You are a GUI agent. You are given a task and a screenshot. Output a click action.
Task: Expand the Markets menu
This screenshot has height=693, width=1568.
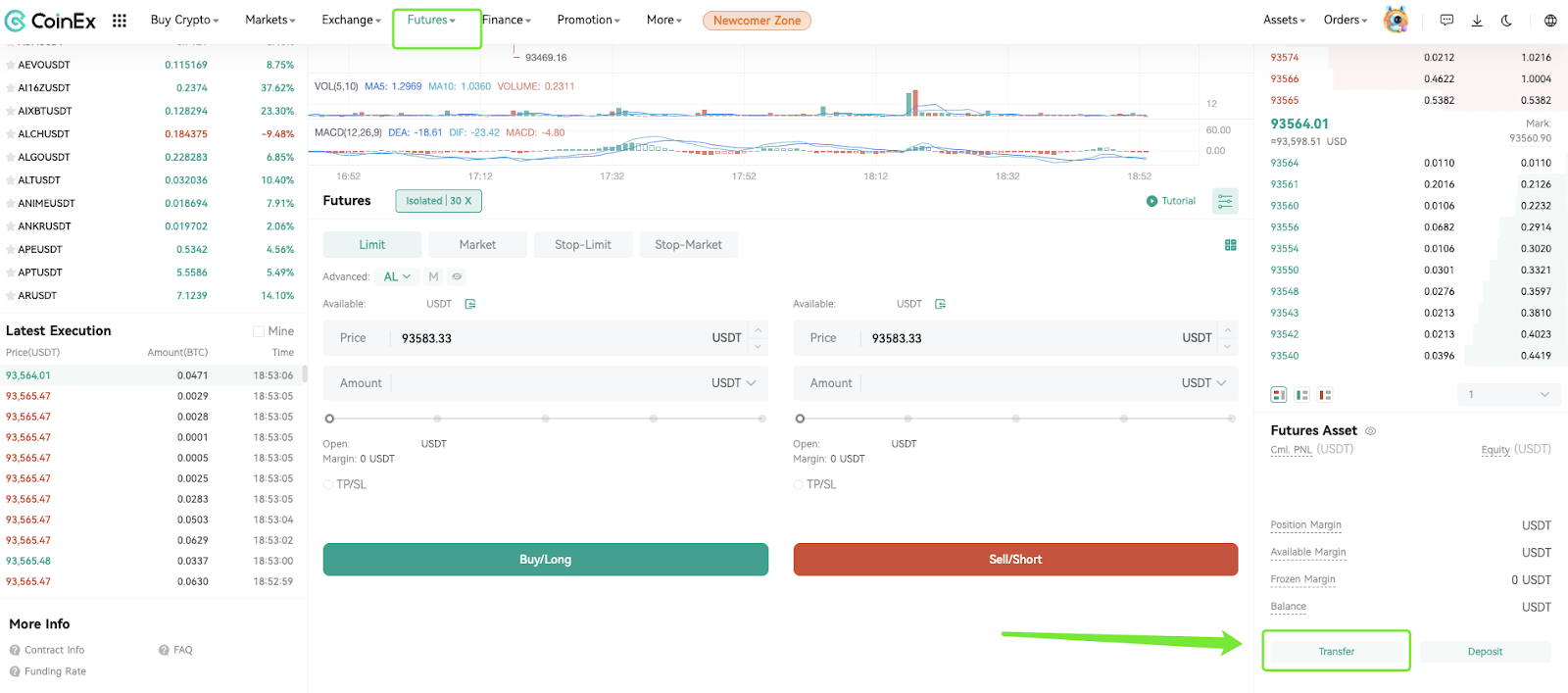(x=269, y=20)
